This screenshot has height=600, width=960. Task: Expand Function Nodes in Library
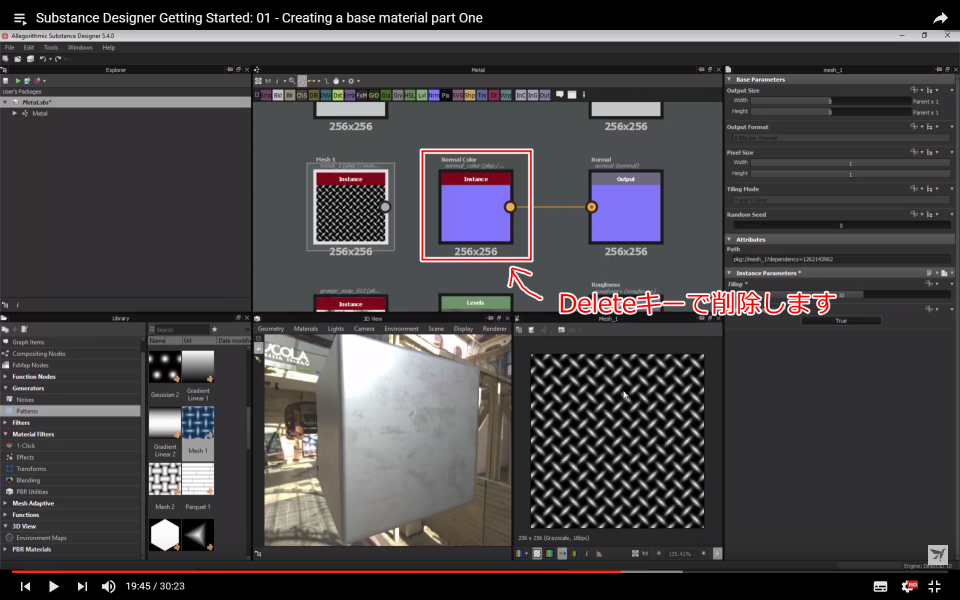[6, 377]
